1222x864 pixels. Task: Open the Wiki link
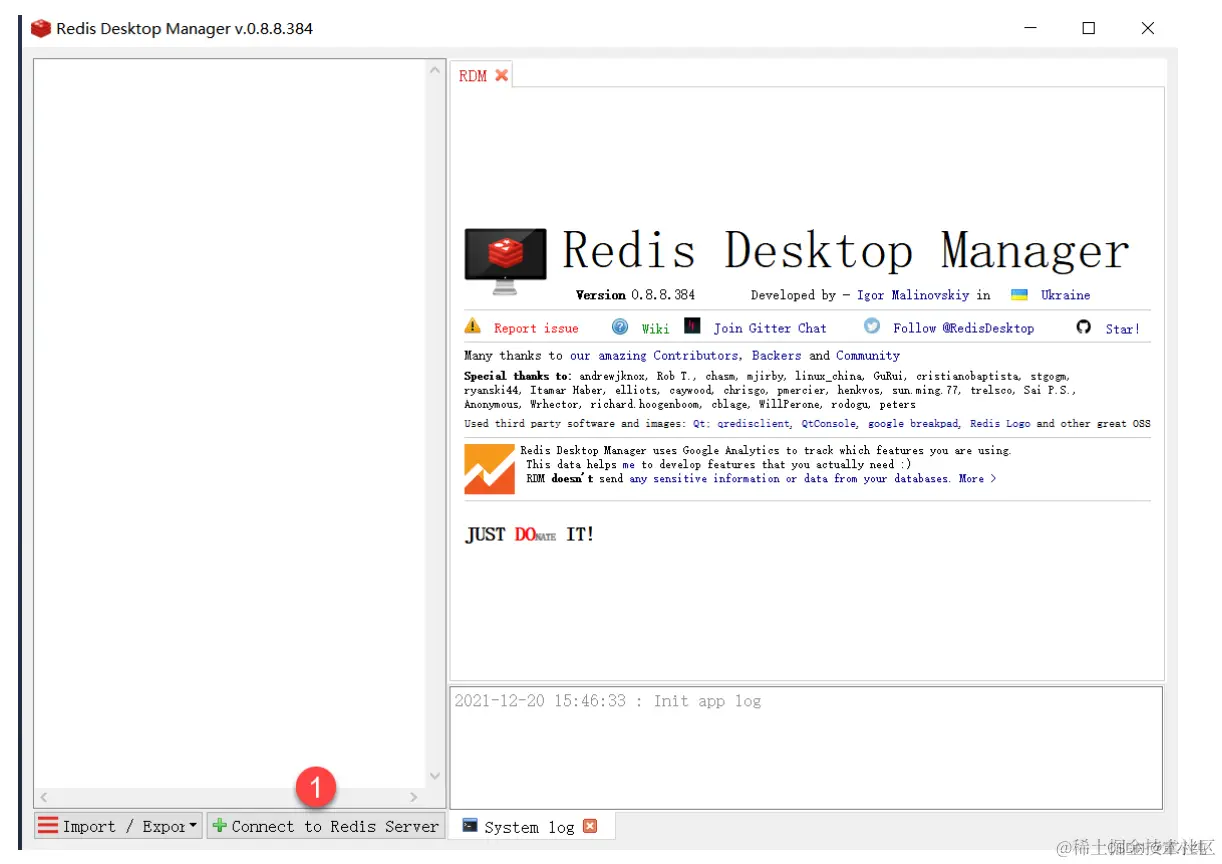655,328
